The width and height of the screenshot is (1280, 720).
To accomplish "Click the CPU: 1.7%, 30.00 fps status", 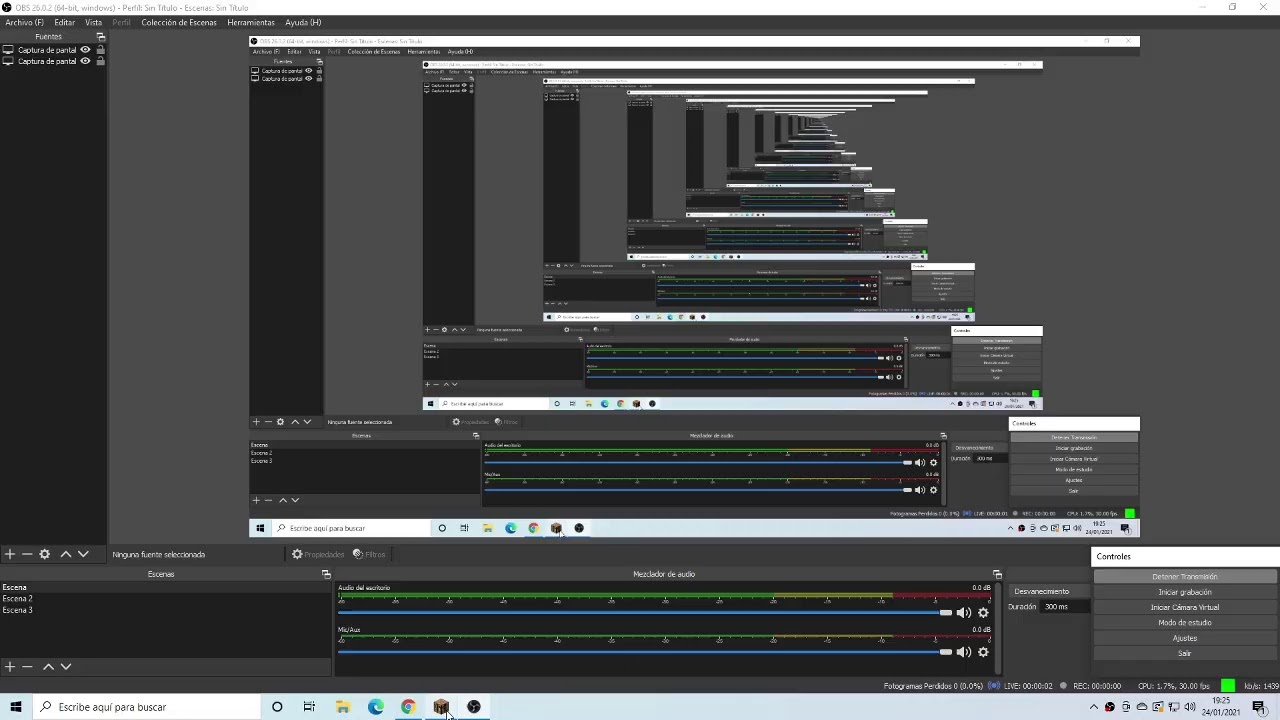I will [x=1174, y=686].
